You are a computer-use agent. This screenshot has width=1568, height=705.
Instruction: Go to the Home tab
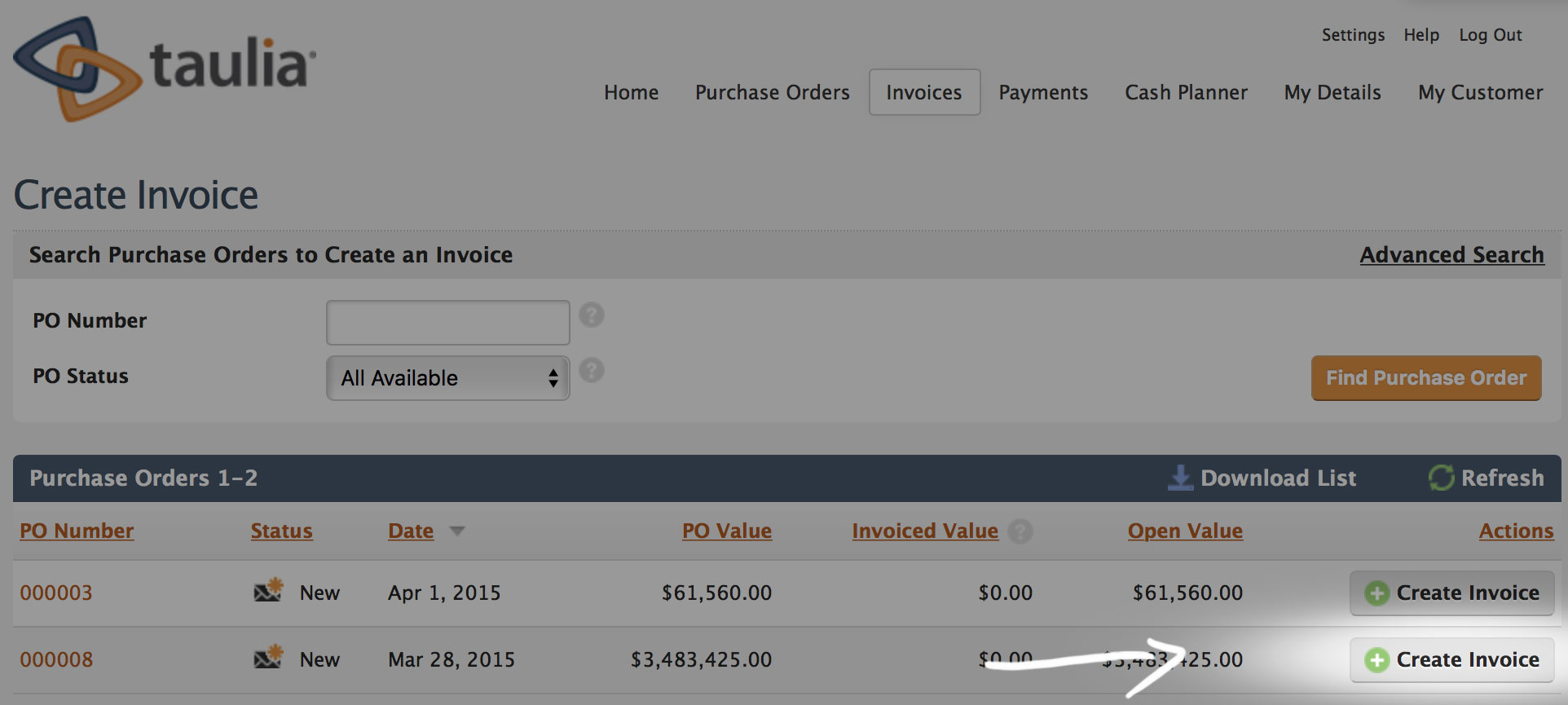(x=632, y=93)
